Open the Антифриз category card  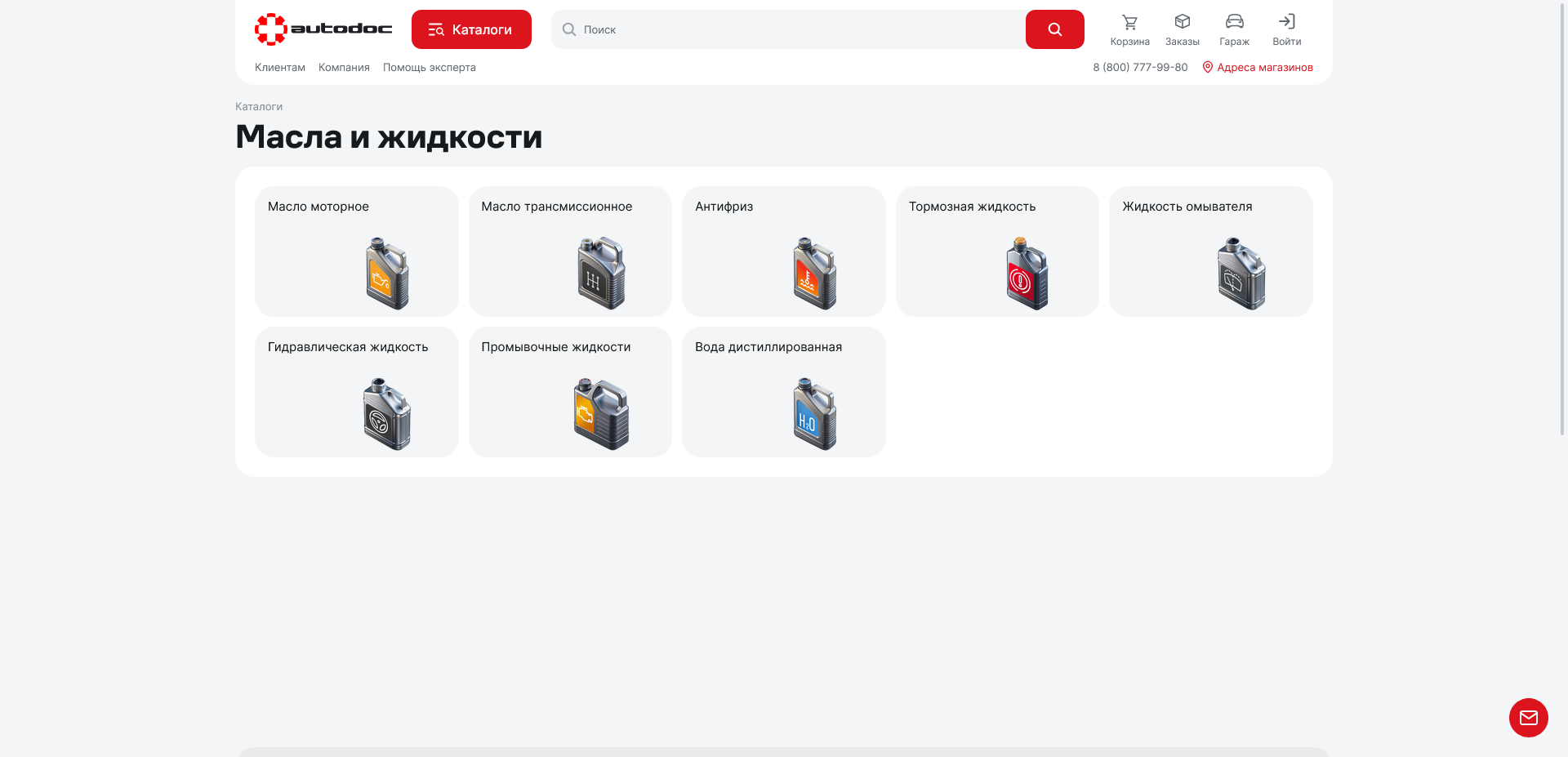tap(783, 251)
